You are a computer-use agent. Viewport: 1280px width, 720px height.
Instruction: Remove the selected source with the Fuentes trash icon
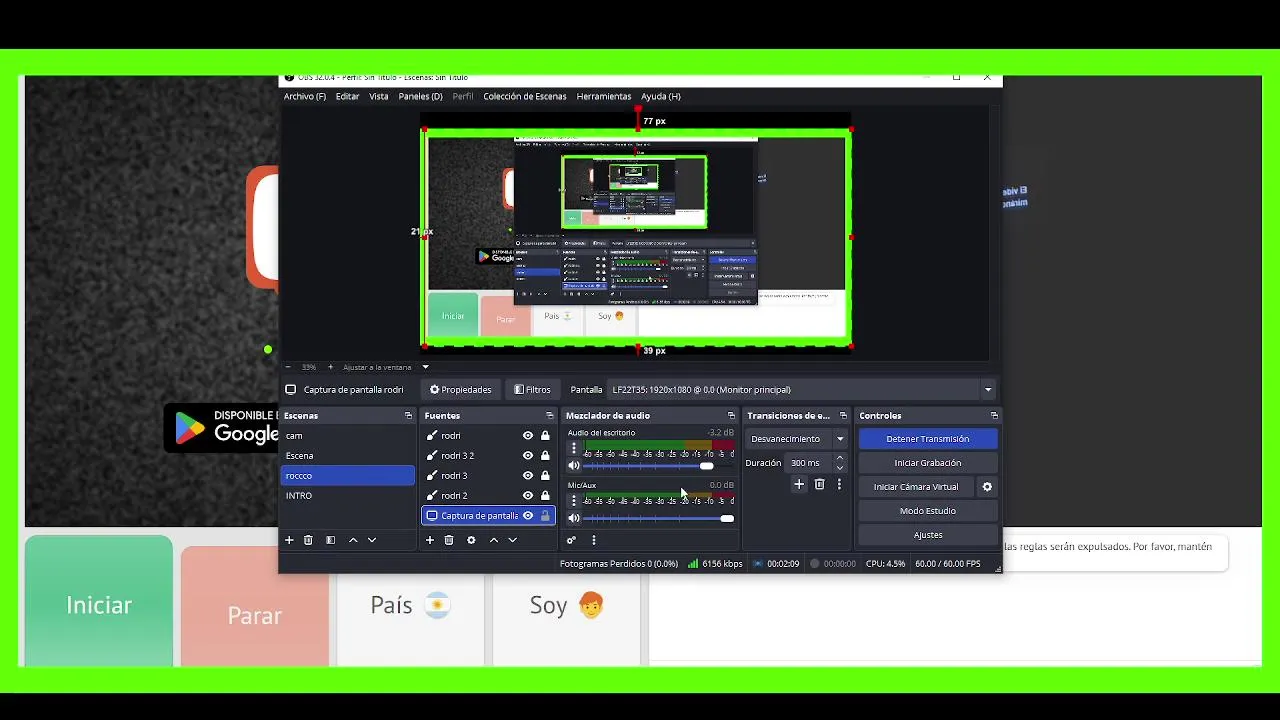(449, 540)
